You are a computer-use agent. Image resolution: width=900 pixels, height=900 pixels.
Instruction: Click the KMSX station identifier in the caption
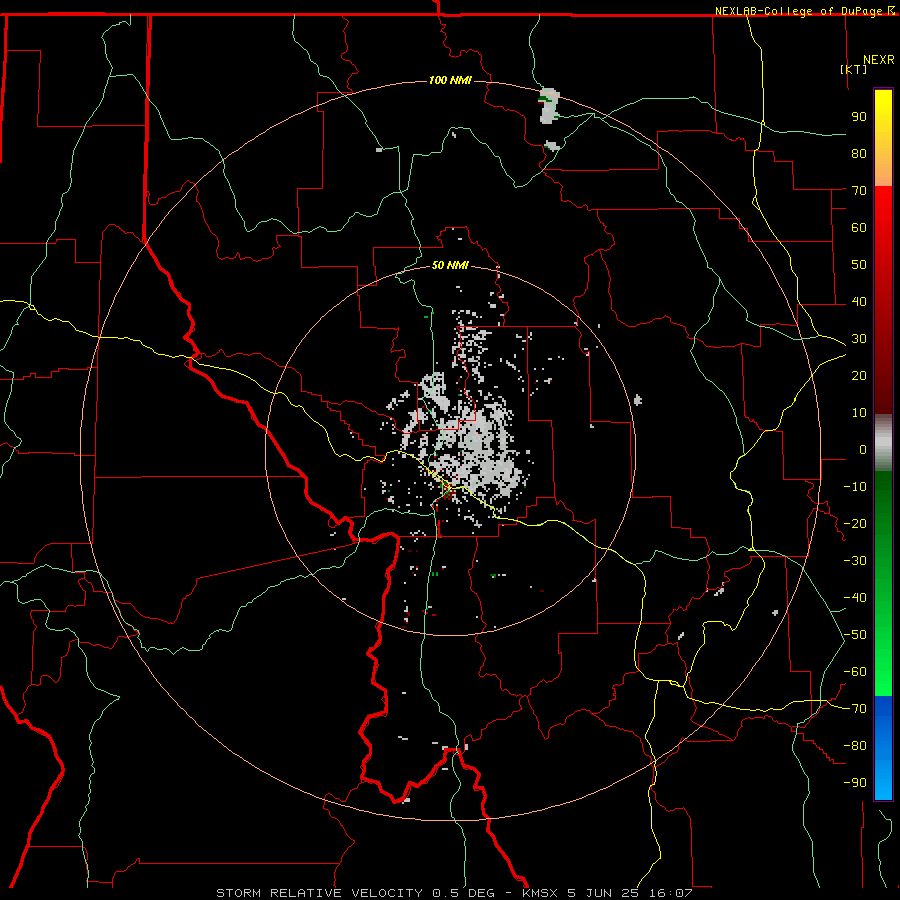click(x=541, y=893)
